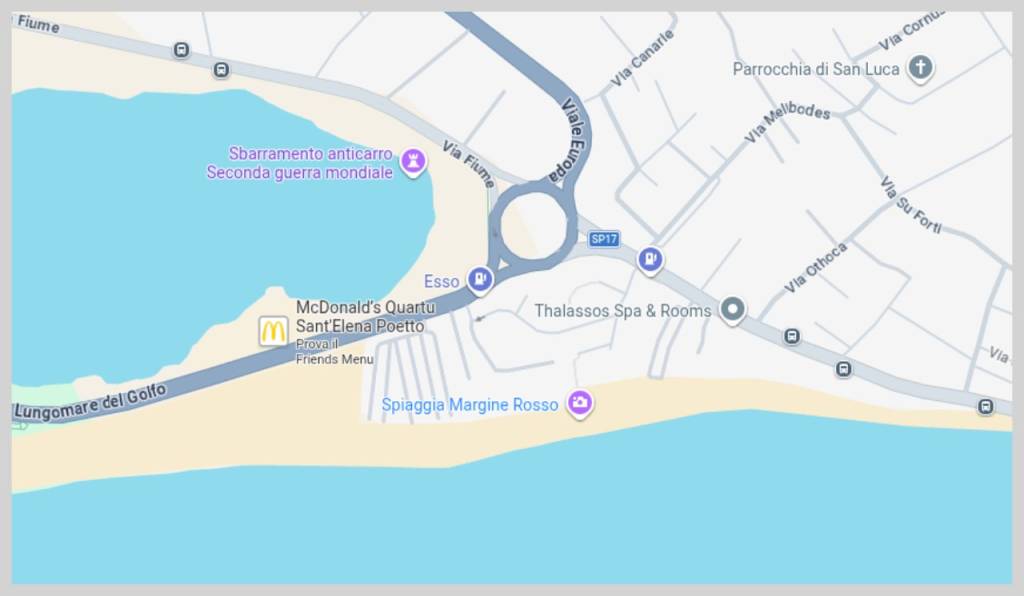This screenshot has width=1024, height=596.
Task: Click the Via Othoca street label
Action: 816,268
